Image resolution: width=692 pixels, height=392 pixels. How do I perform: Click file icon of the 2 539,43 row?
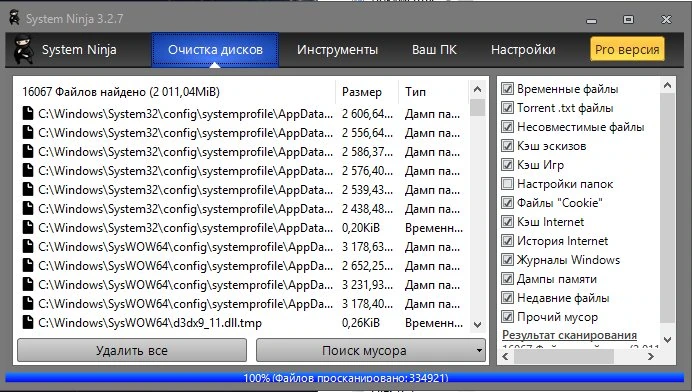click(28, 189)
